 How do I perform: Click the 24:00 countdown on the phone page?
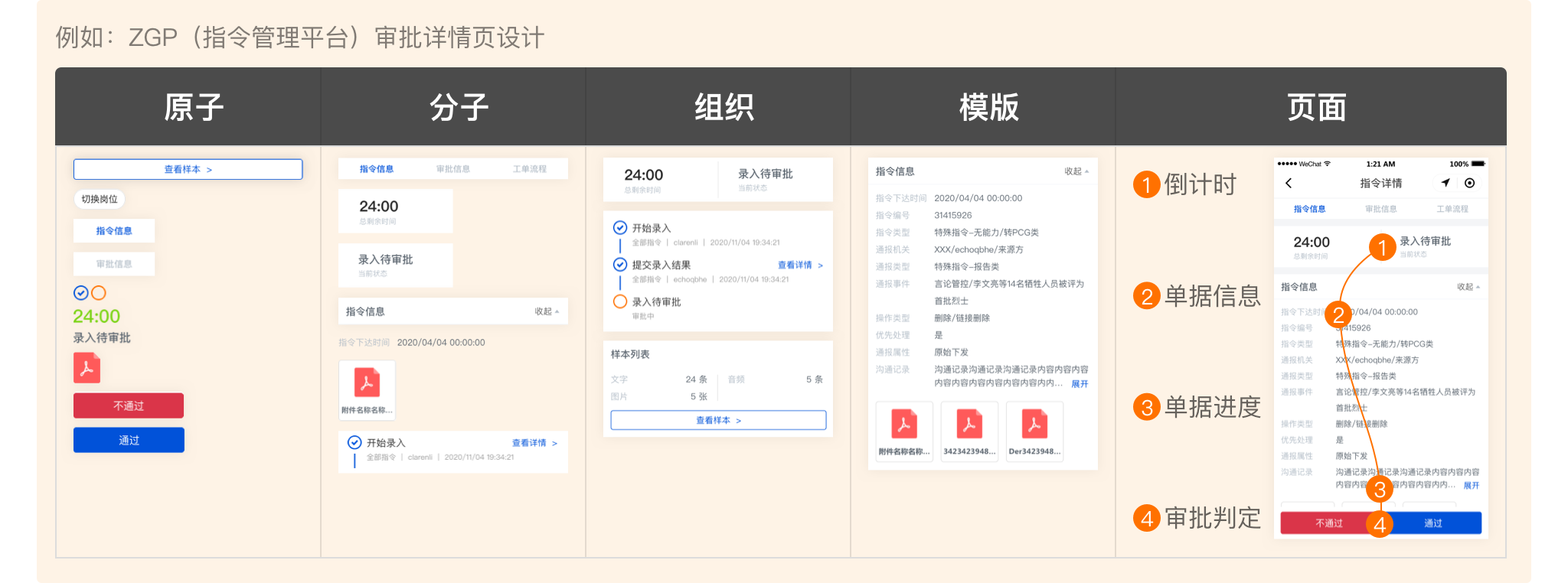click(x=1312, y=242)
